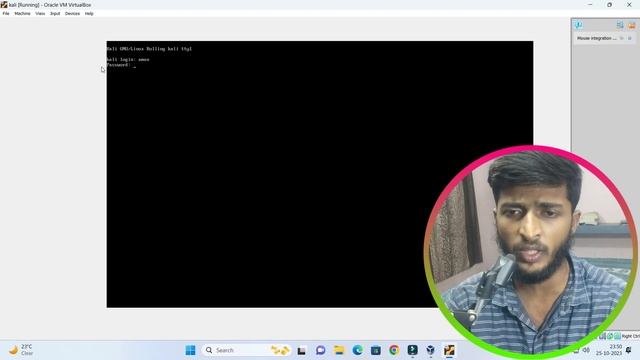Open File Explorer from the taskbar

(x=339, y=350)
